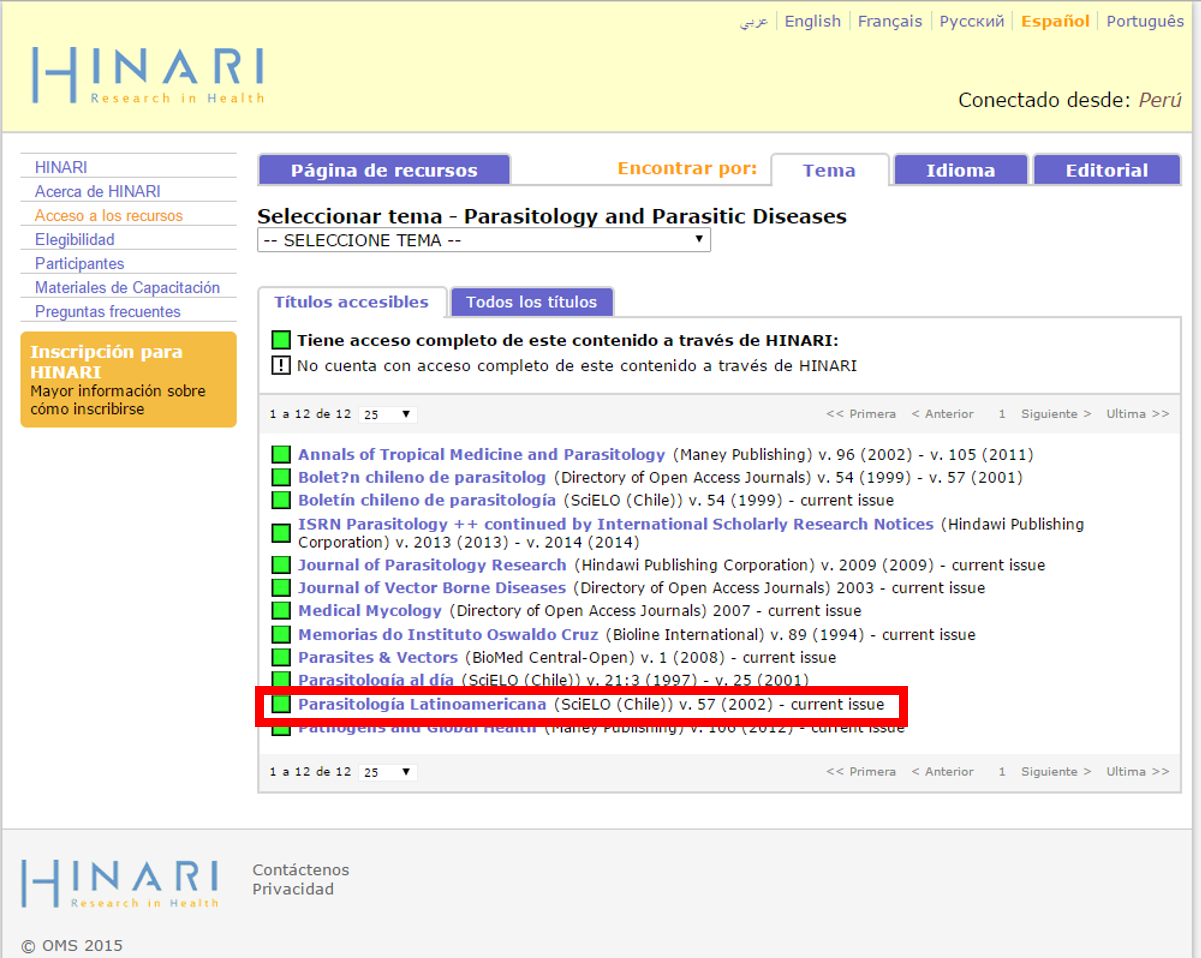Open the Página de recursos tab

coord(384,170)
